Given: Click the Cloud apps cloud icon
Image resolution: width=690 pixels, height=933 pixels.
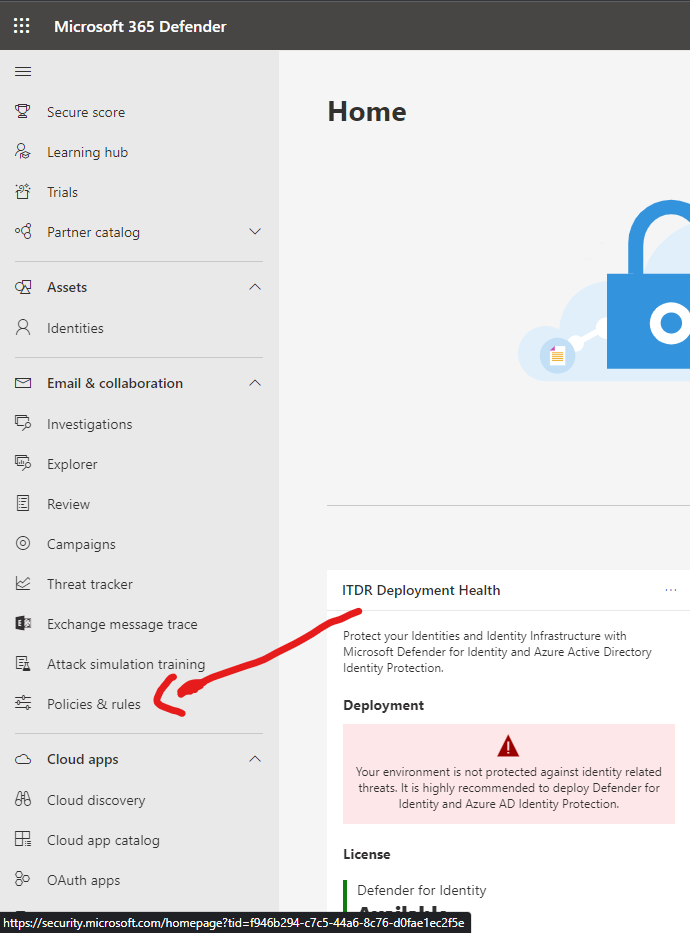Looking at the screenshot, I should pyautogui.click(x=23, y=759).
